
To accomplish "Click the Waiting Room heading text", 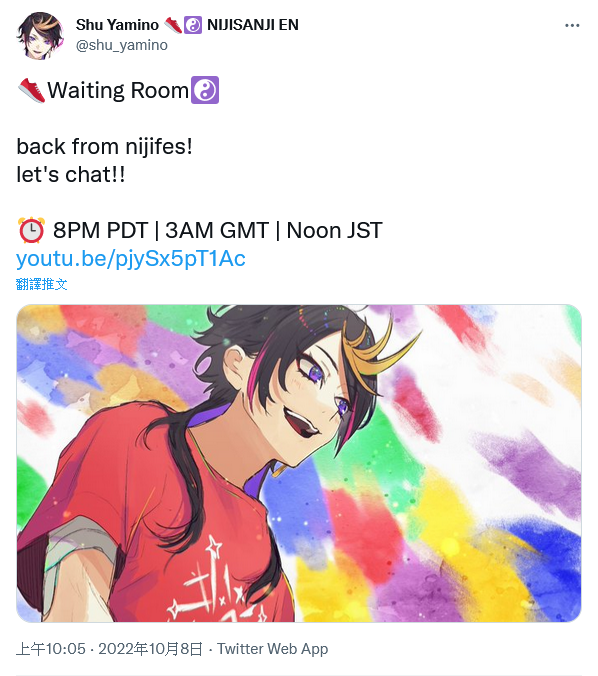I will [118, 91].
